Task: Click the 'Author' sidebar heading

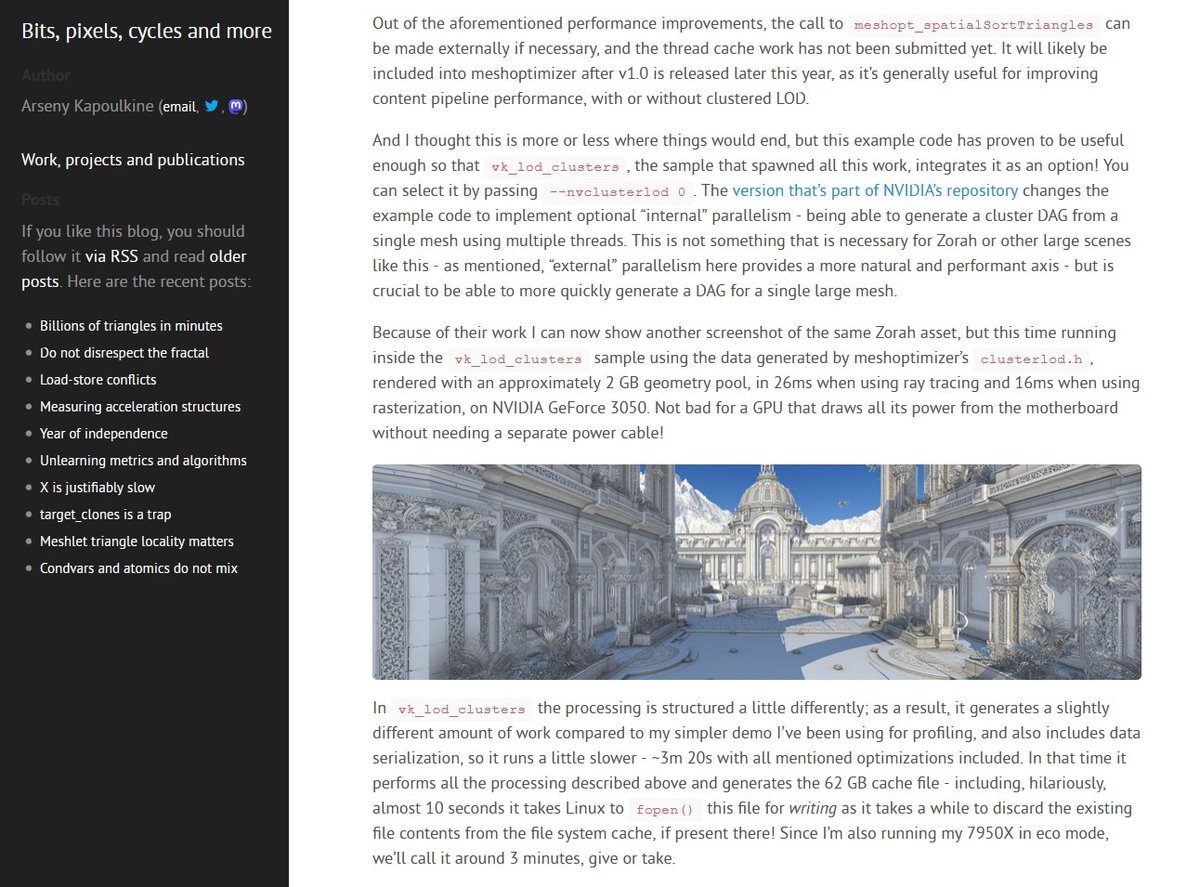Action: pyautogui.click(x=45, y=76)
